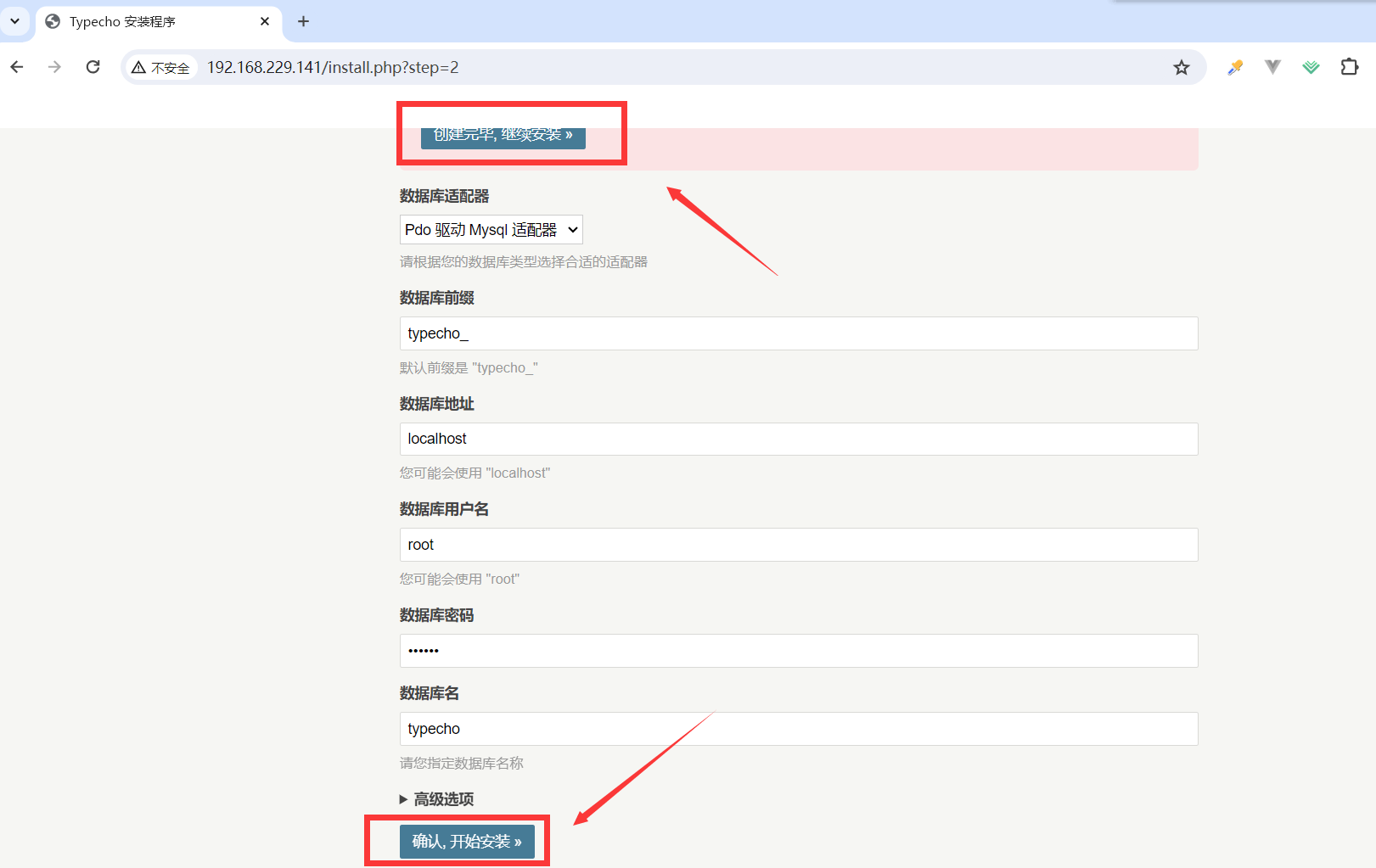Open the 数据库适配器 dropdown
The image size is (1376, 868).
(x=491, y=230)
